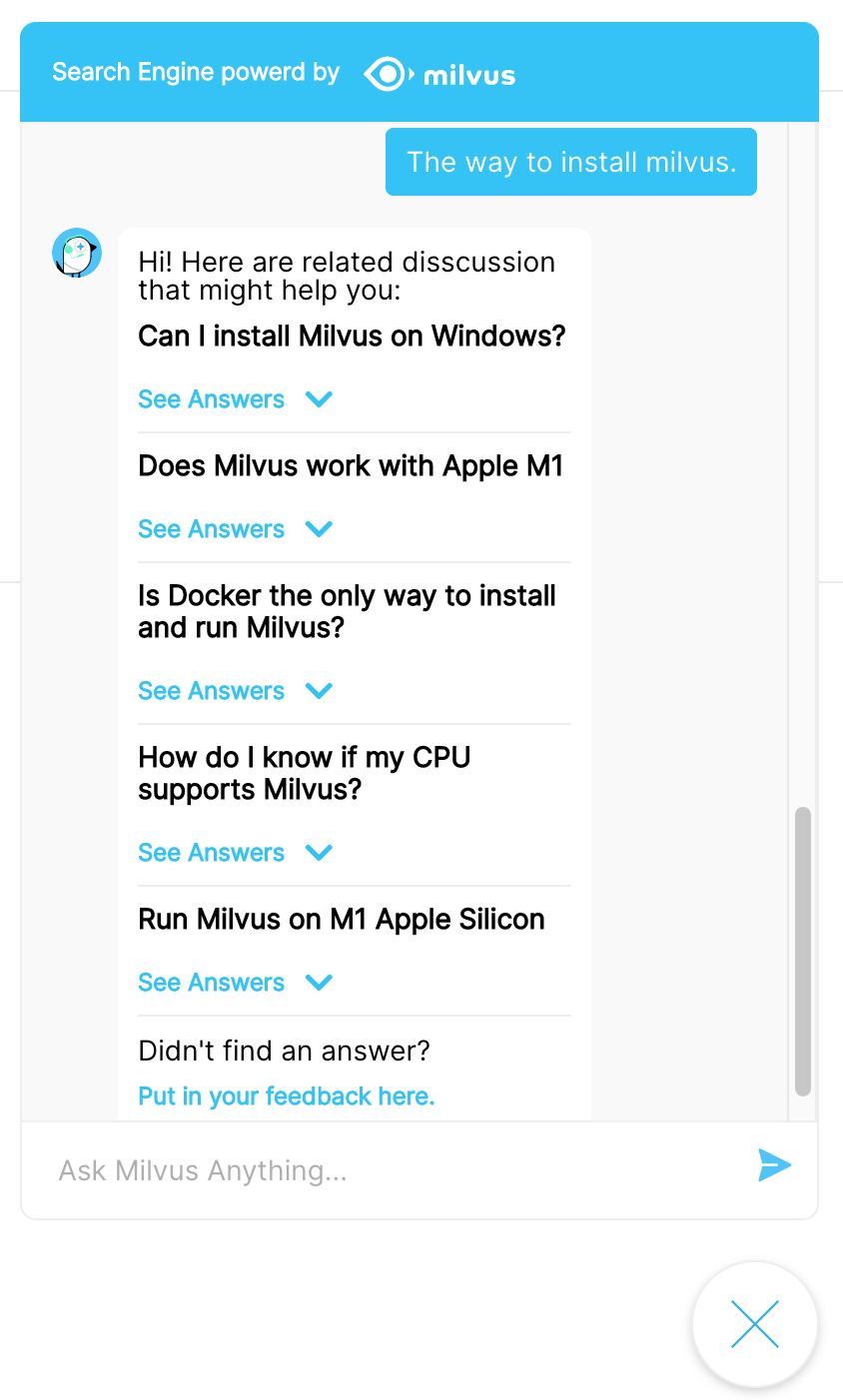Expand chevron under 'Can I install Milvus on Windows?'

319,399
